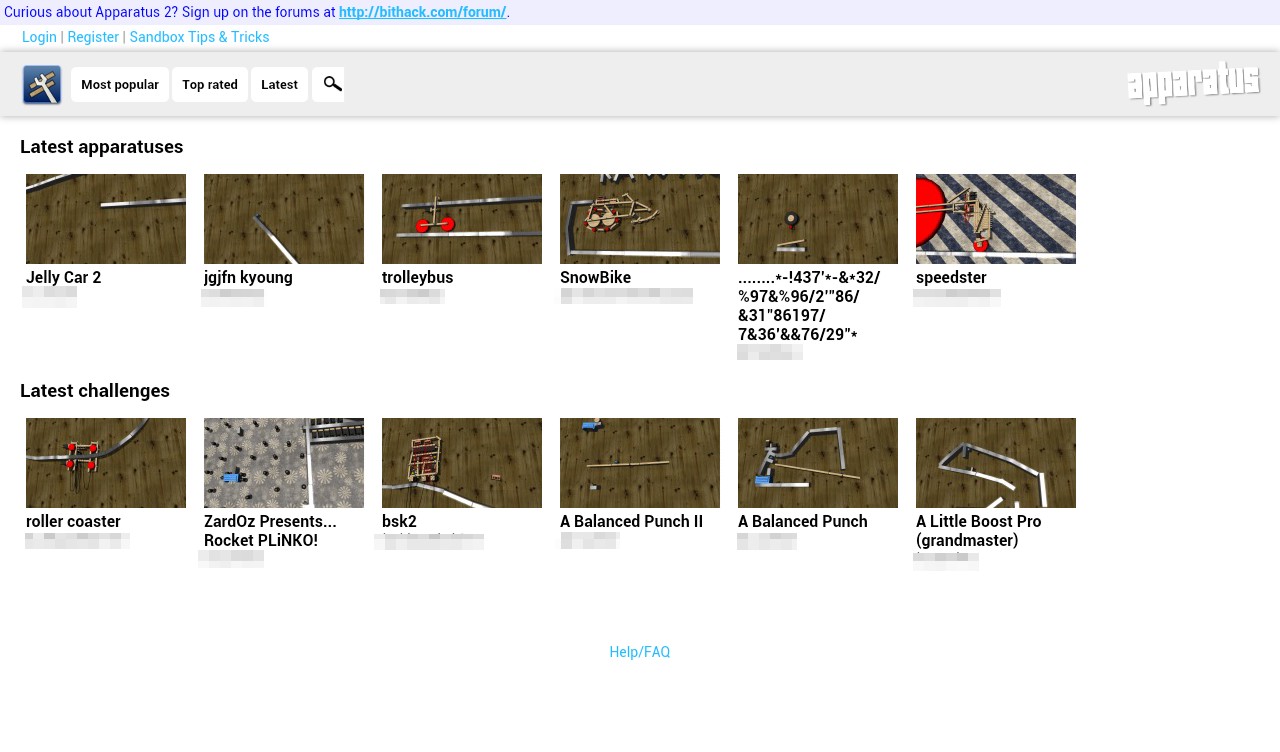Select the Latest tab
Viewport: 1280px width, 752px height.
point(279,85)
